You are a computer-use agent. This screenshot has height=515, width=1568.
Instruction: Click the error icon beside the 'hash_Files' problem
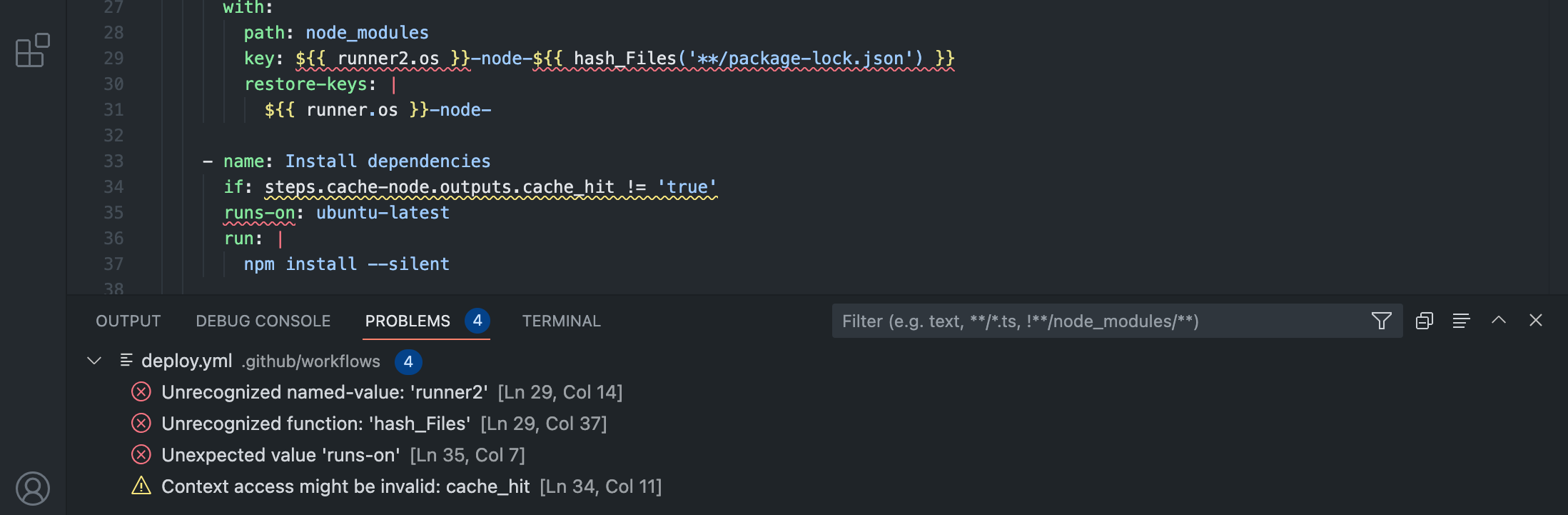[x=143, y=423]
